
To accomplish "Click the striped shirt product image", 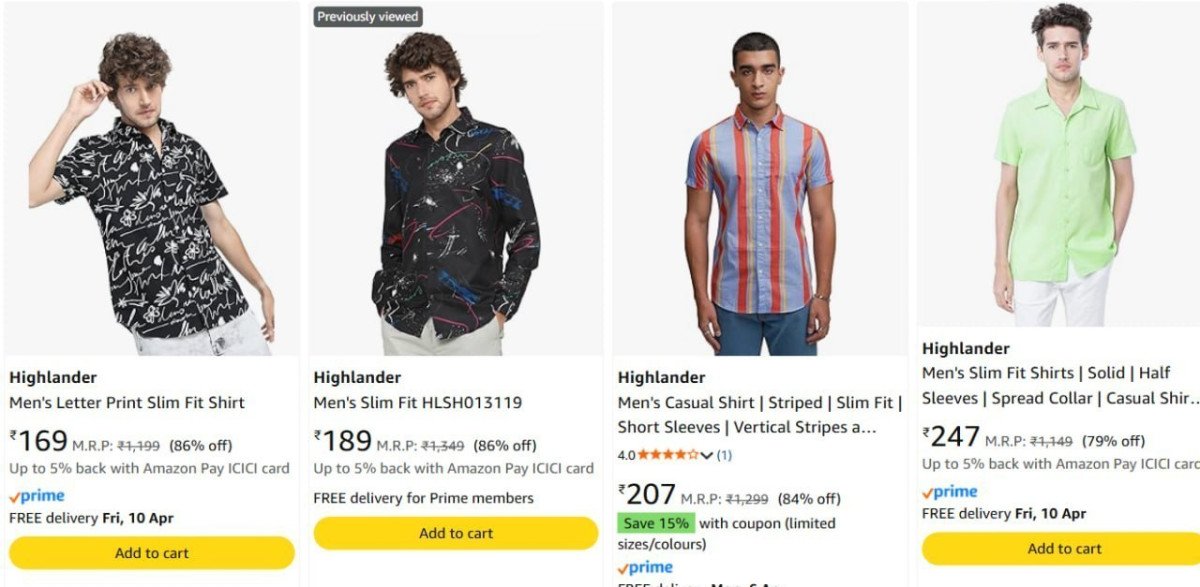I will pos(755,175).
